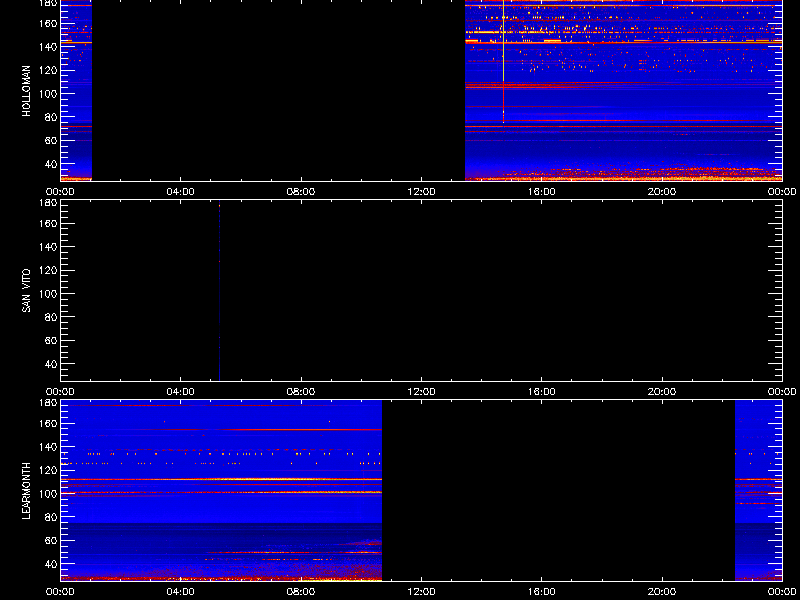The height and width of the screenshot is (600, 800).
Task: Select the 140 frequency label on Learmonth axis
Action: [x=47, y=447]
